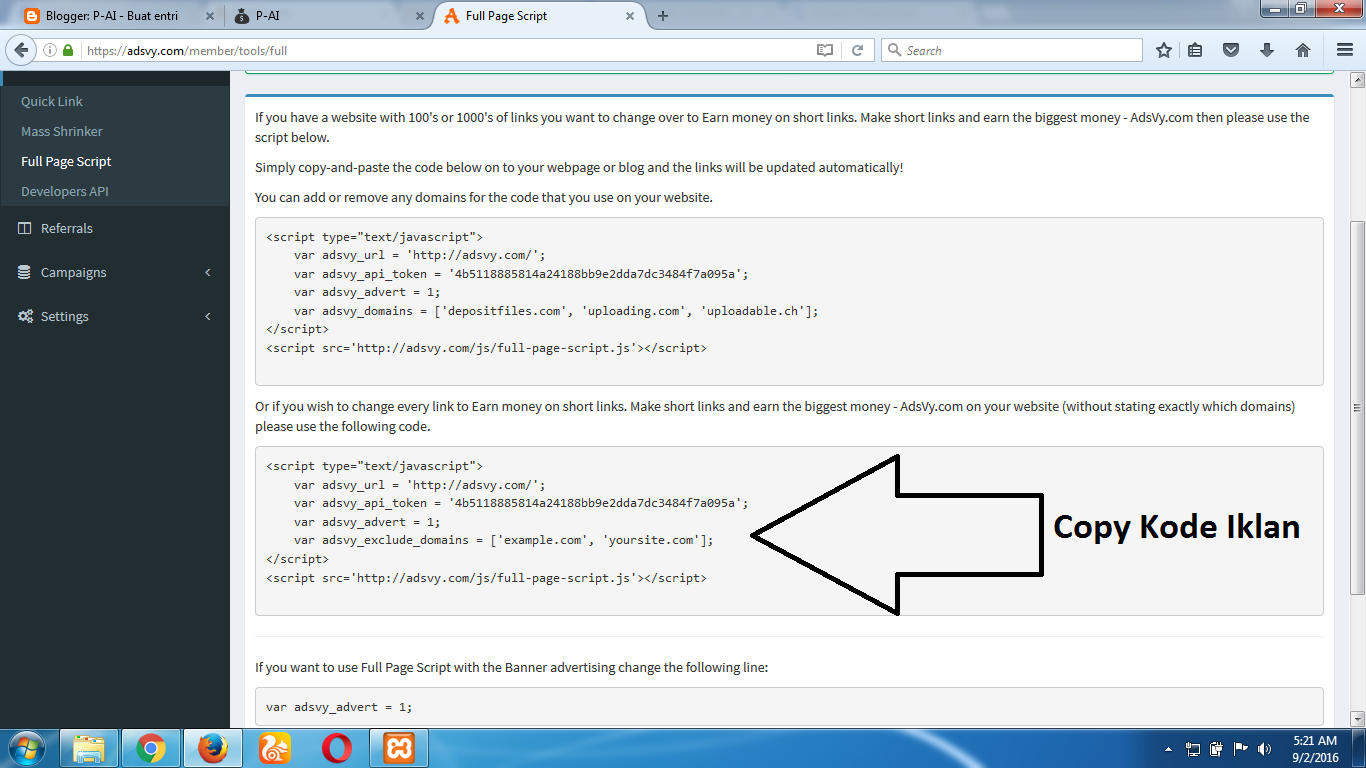Click the page reload button

pos(858,49)
